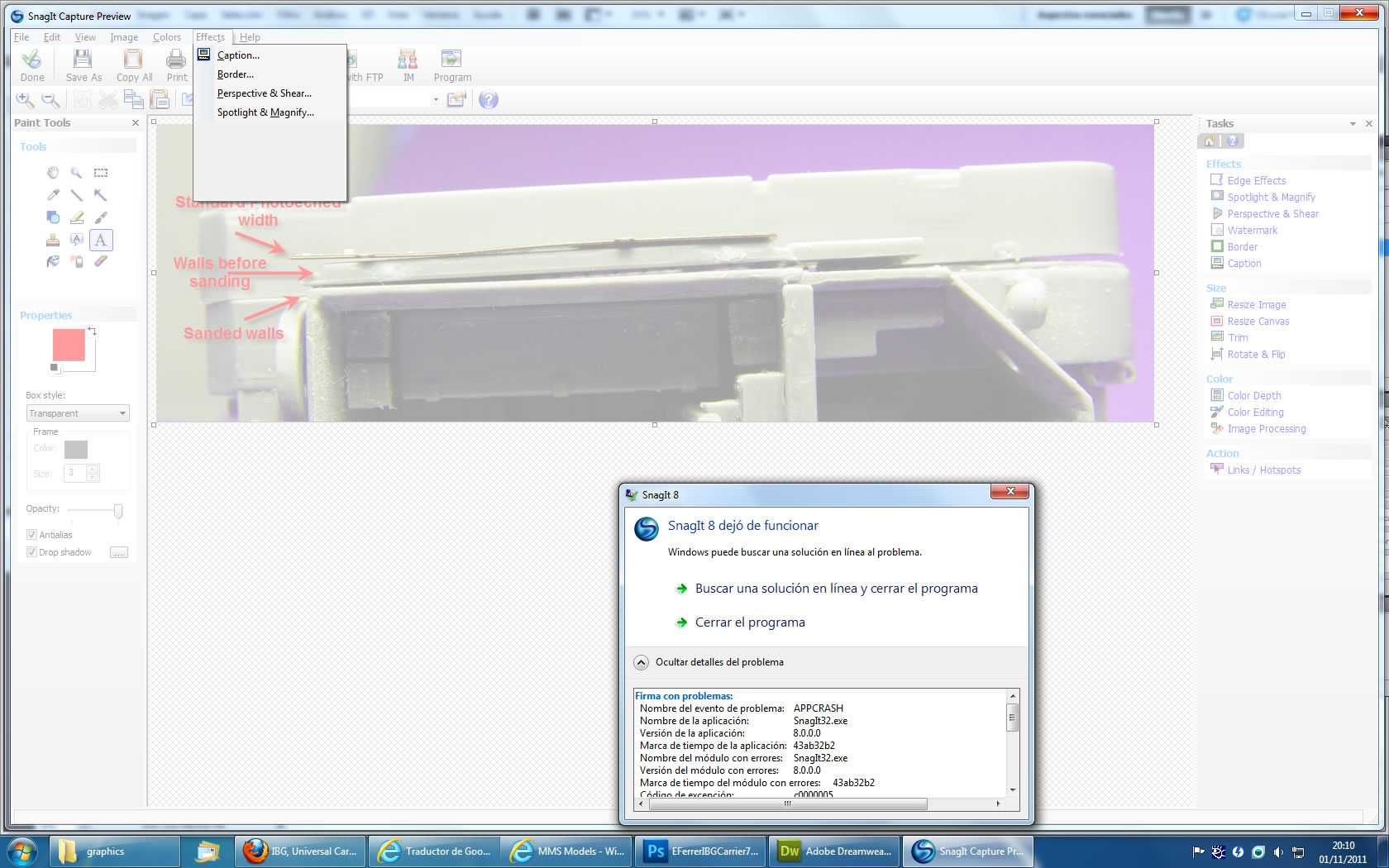Click Cerrar el programa
Image resolution: width=1389 pixels, height=868 pixels.
[x=749, y=622]
